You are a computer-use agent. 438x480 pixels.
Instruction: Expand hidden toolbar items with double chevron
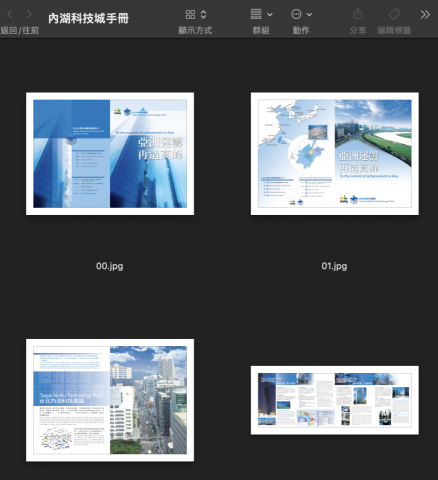[425, 14]
